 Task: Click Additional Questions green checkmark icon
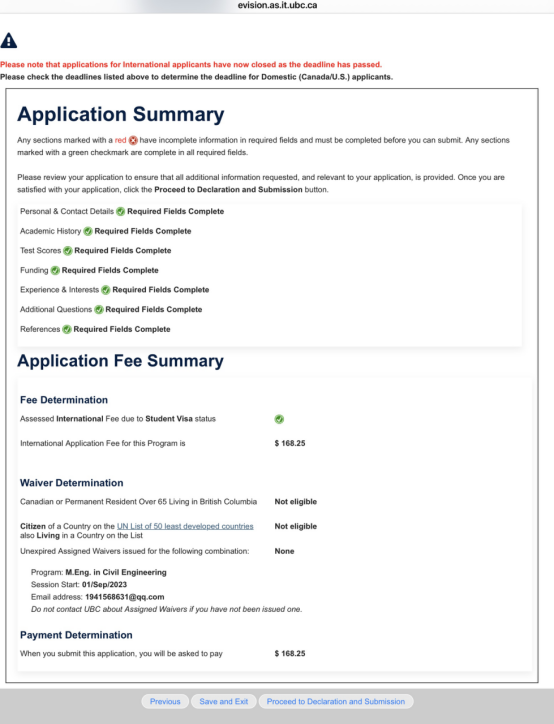(99, 310)
